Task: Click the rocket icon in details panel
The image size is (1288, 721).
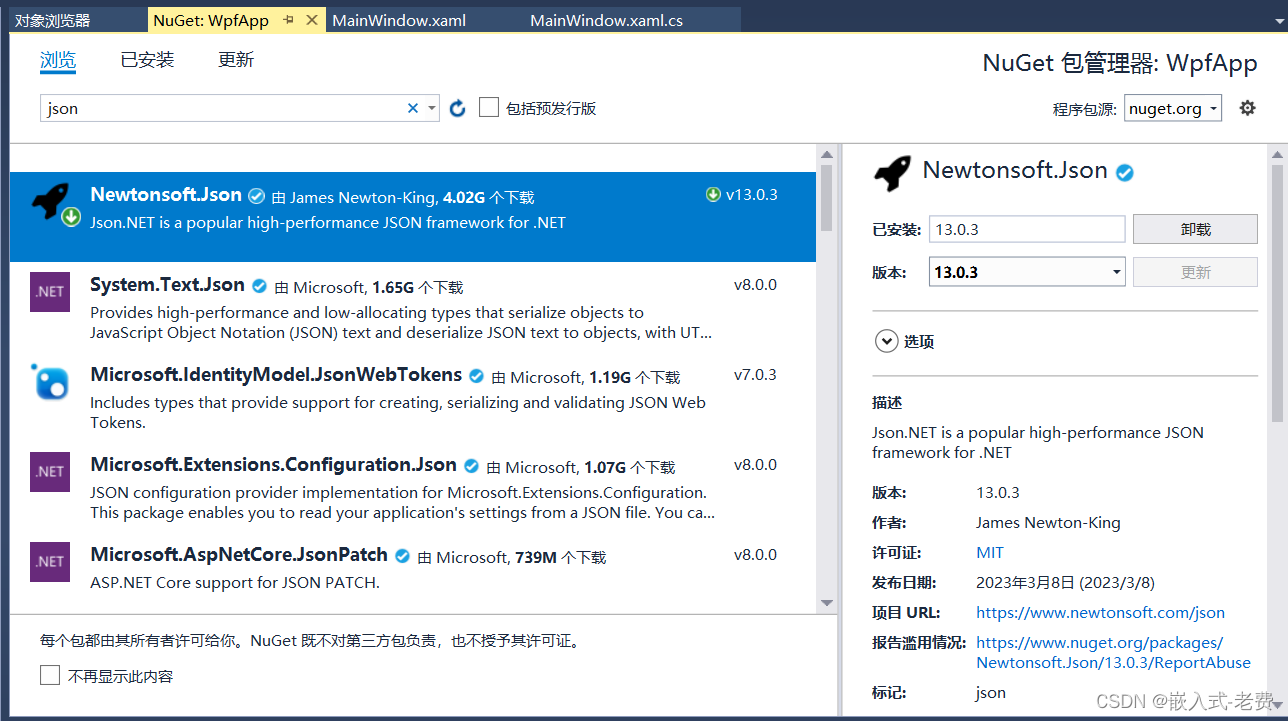Action: click(892, 172)
